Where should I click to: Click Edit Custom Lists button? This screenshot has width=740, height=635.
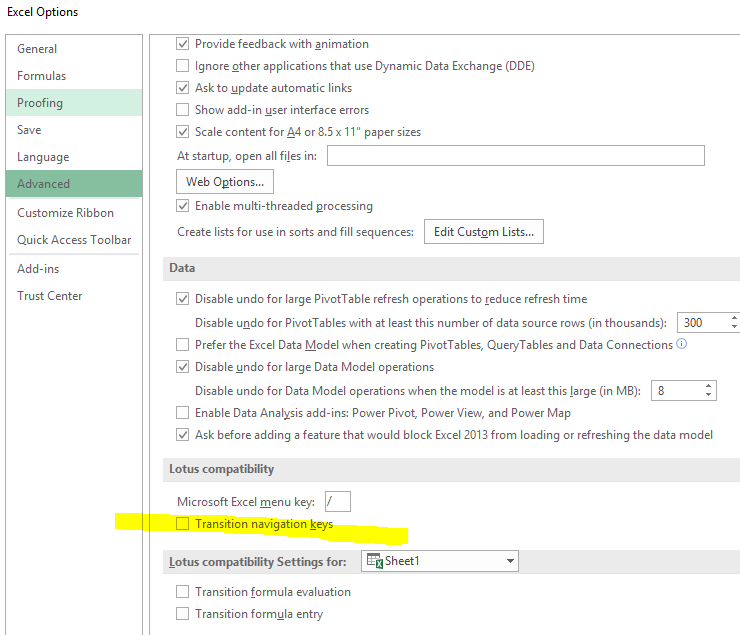tap(484, 232)
